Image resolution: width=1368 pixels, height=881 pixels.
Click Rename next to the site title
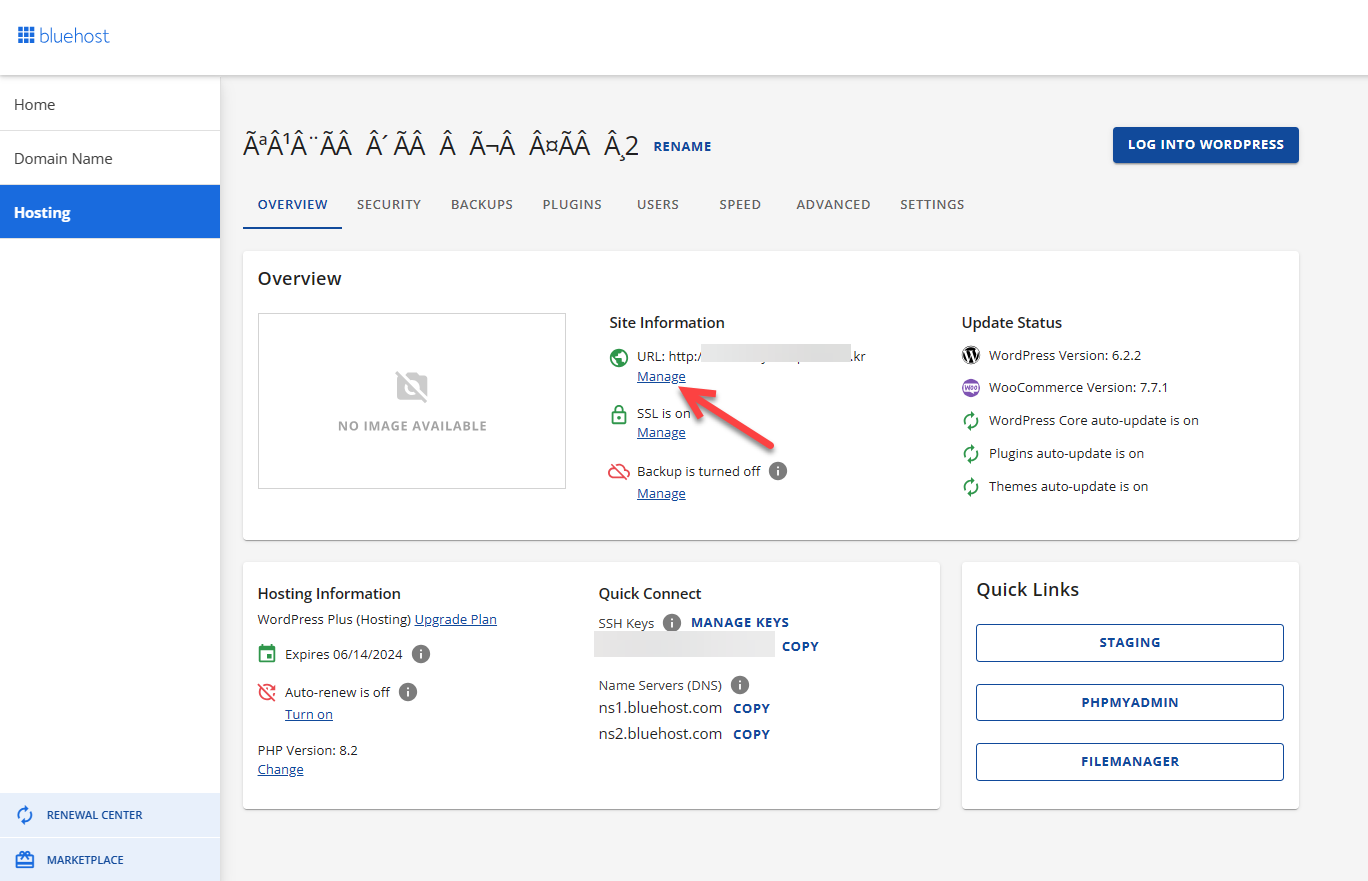tap(682, 147)
